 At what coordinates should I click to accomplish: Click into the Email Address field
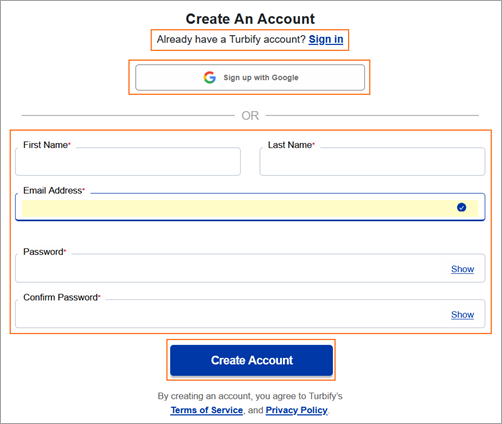click(250, 207)
